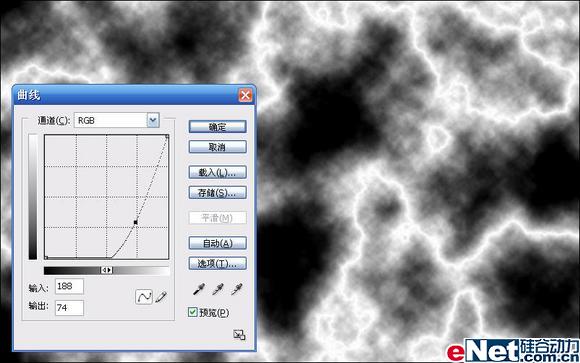This screenshot has width=580, height=363.
Task: Click the 输入 input value field
Action: (x=70, y=286)
